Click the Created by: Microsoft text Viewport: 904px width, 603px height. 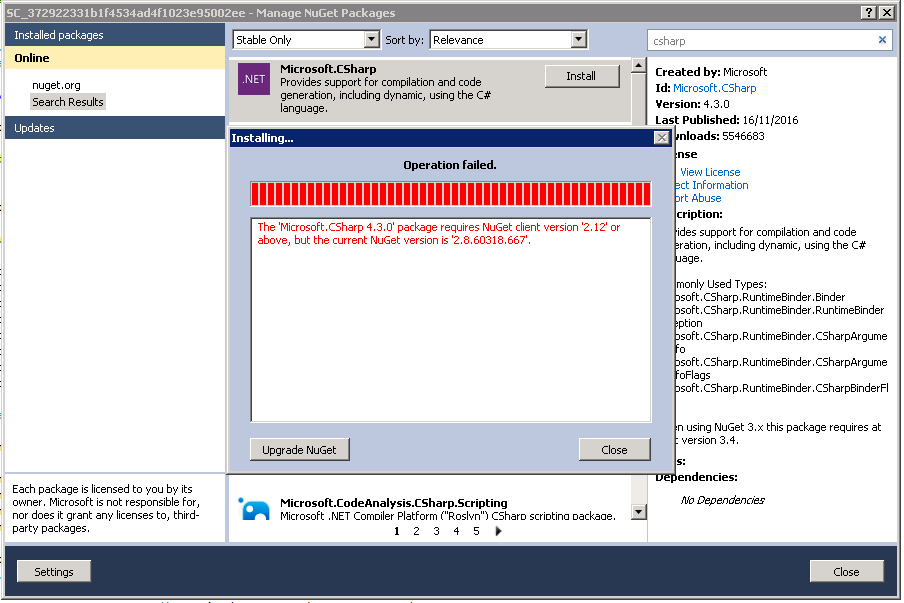click(711, 72)
